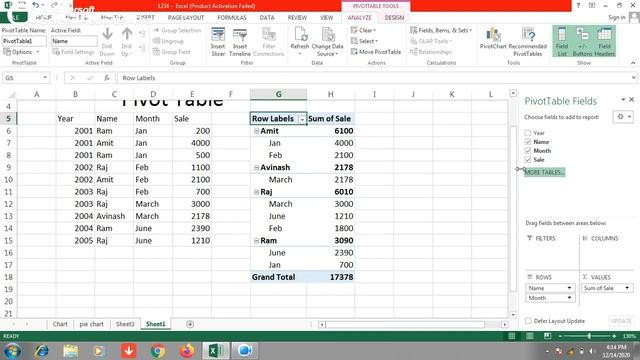Switch to the Chart sheet tab
The height and width of the screenshot is (360, 640).
point(60,324)
